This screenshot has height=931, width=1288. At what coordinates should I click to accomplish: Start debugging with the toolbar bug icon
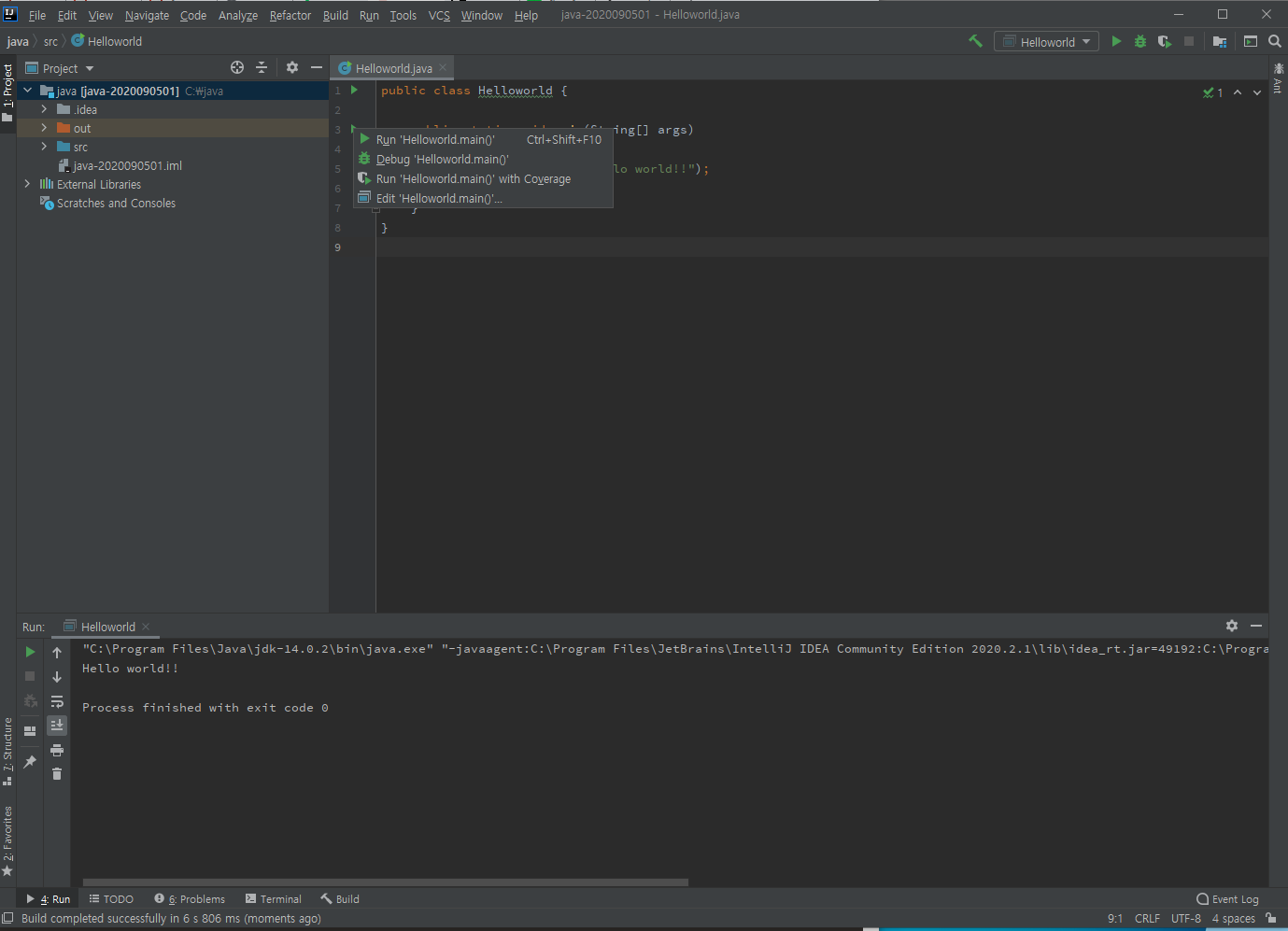tap(1140, 41)
